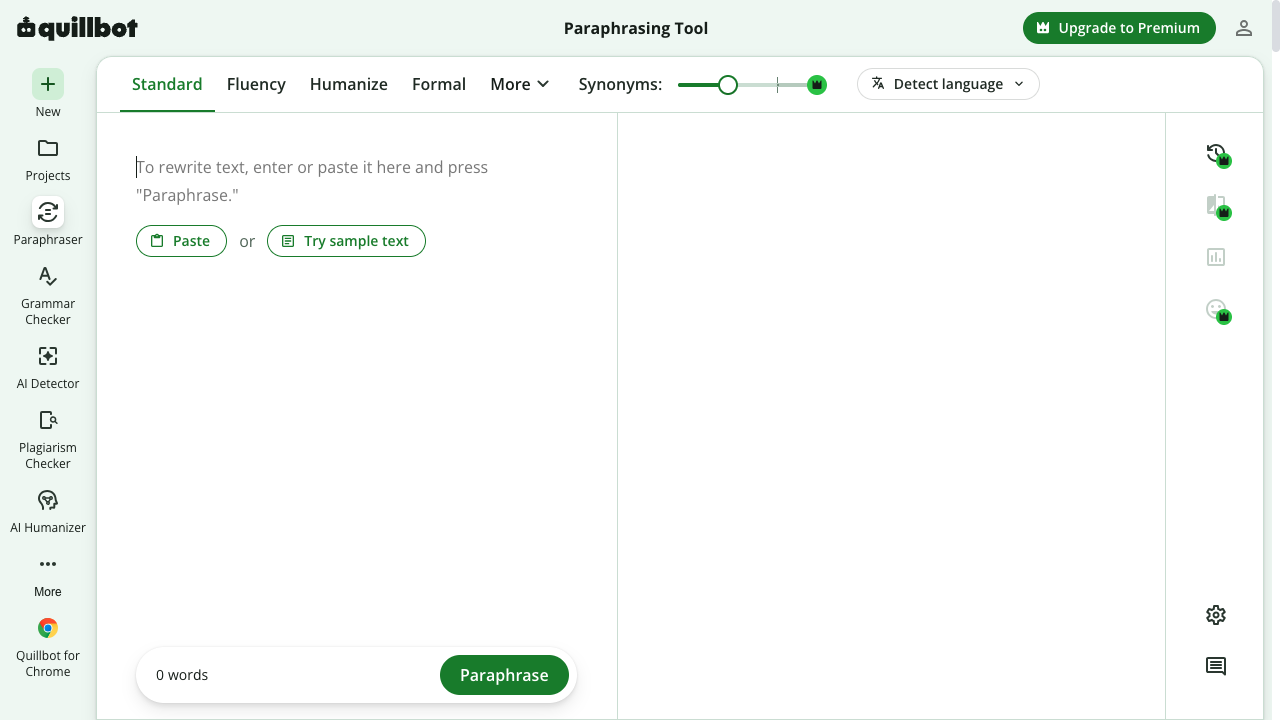The height and width of the screenshot is (720, 1280).
Task: Click Upgrade to Premium button
Action: tap(1119, 28)
